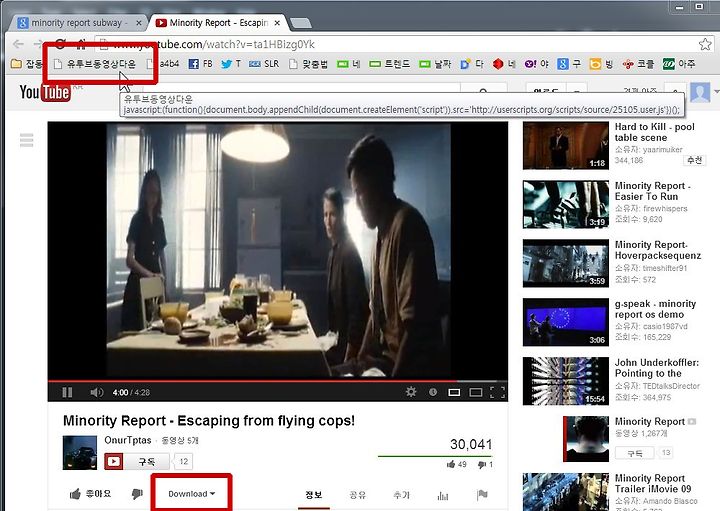The image size is (720, 511).
Task: Close the Minority Report YouTube tab
Action: pos(277,22)
